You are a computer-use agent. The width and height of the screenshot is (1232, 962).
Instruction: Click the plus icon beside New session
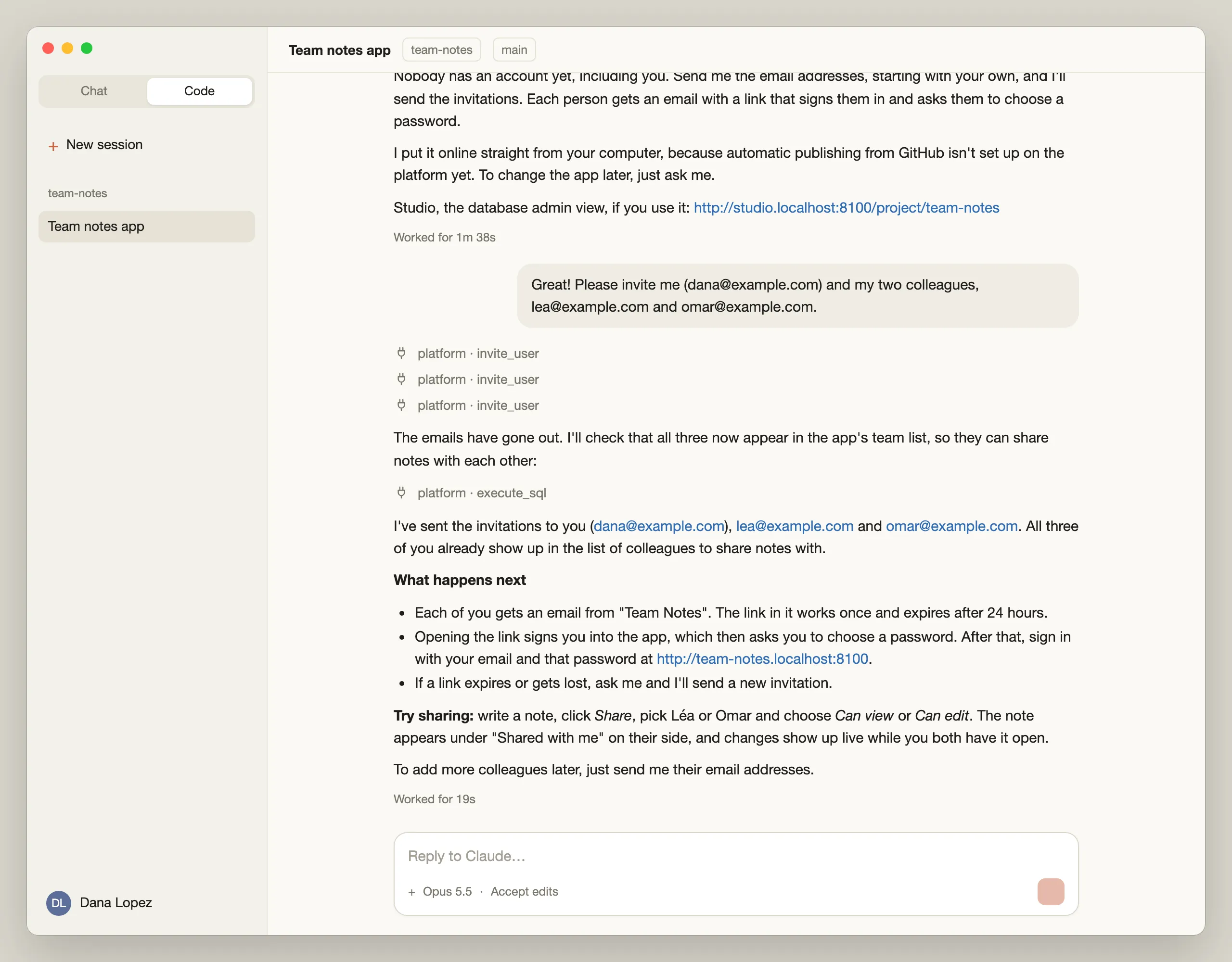point(53,146)
